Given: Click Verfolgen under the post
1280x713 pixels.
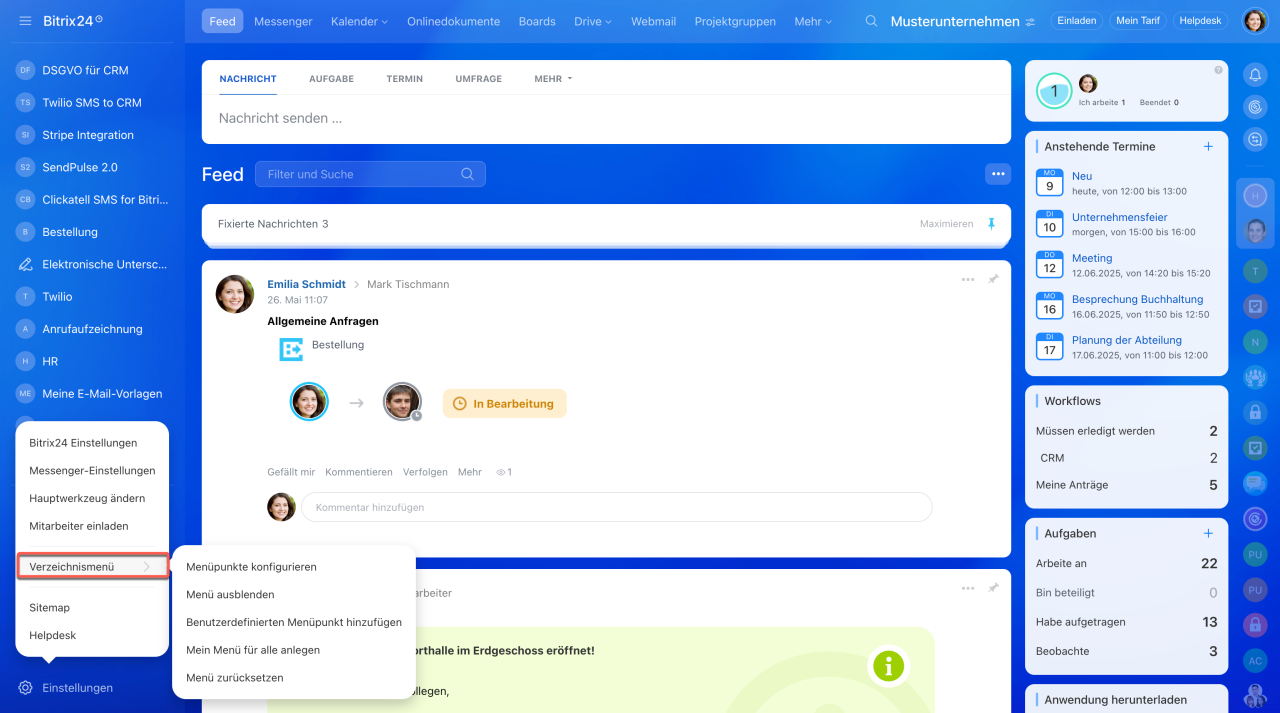Looking at the screenshot, I should pyautogui.click(x=425, y=472).
